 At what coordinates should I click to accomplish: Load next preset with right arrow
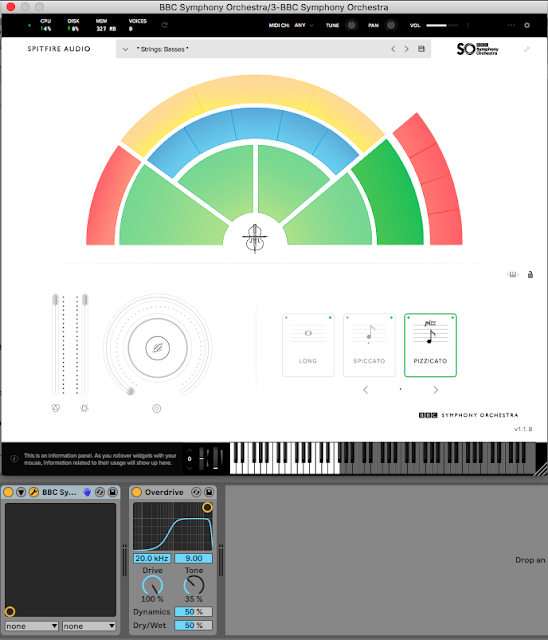406,49
